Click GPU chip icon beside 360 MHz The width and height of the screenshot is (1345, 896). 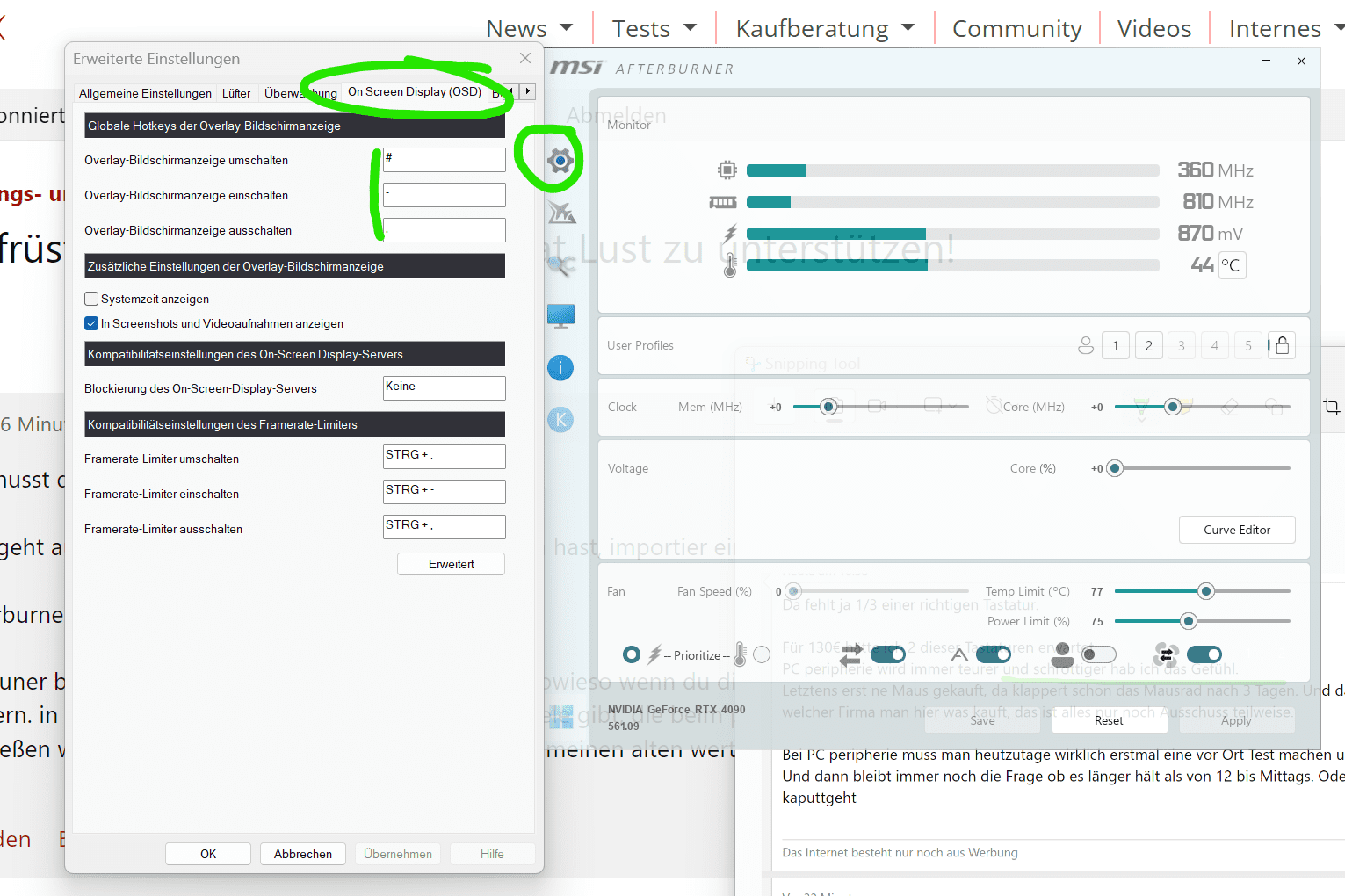pyautogui.click(x=727, y=170)
